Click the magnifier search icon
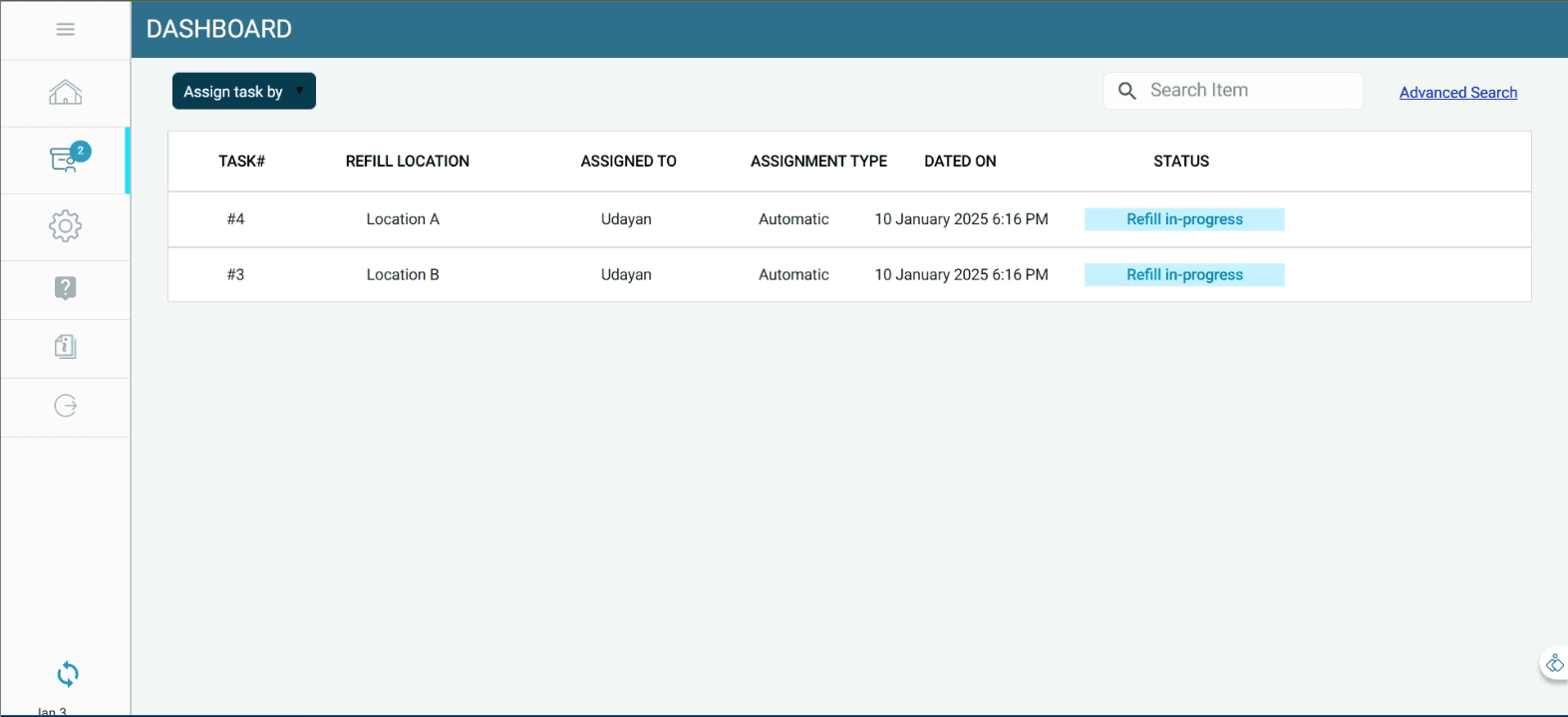The width and height of the screenshot is (1568, 717). coord(1127,91)
